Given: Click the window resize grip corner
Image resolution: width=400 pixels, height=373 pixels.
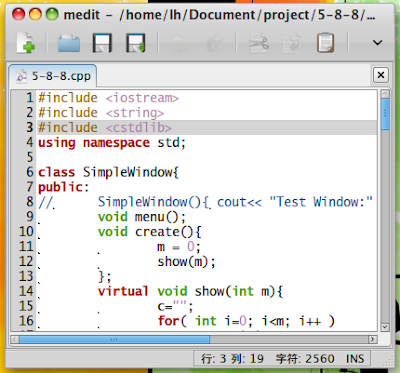Looking at the screenshot, I should (x=389, y=361).
